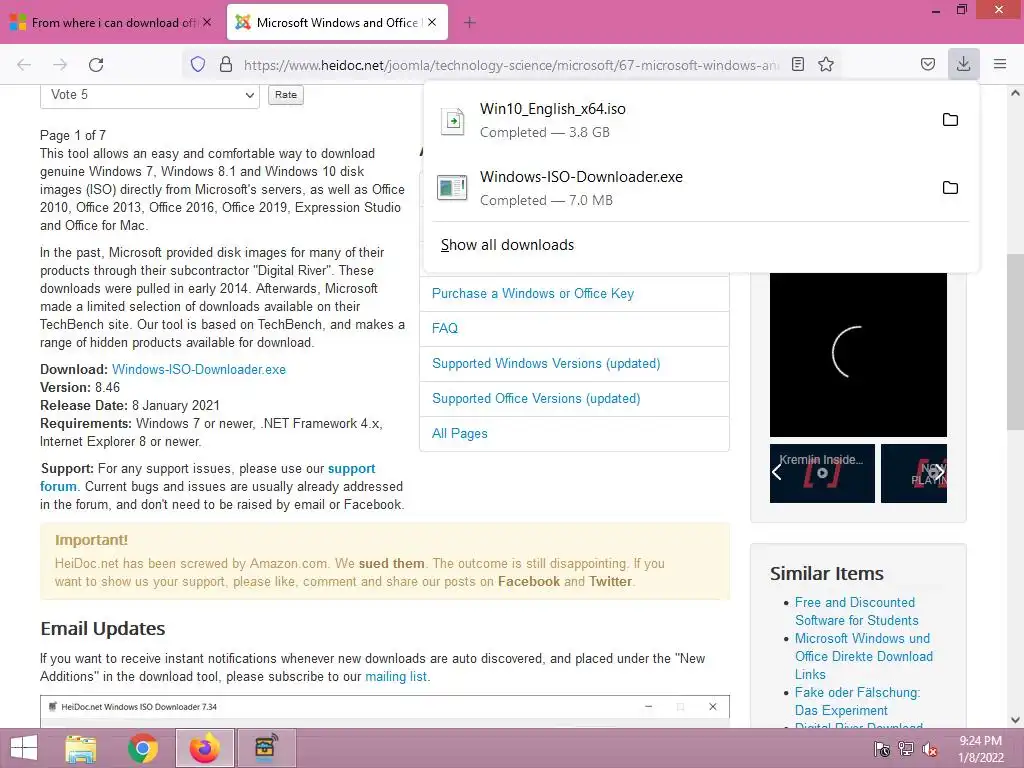1024x768 pixels.
Task: Expand the Vote 5 rating dropdown
Action: click(x=150, y=95)
